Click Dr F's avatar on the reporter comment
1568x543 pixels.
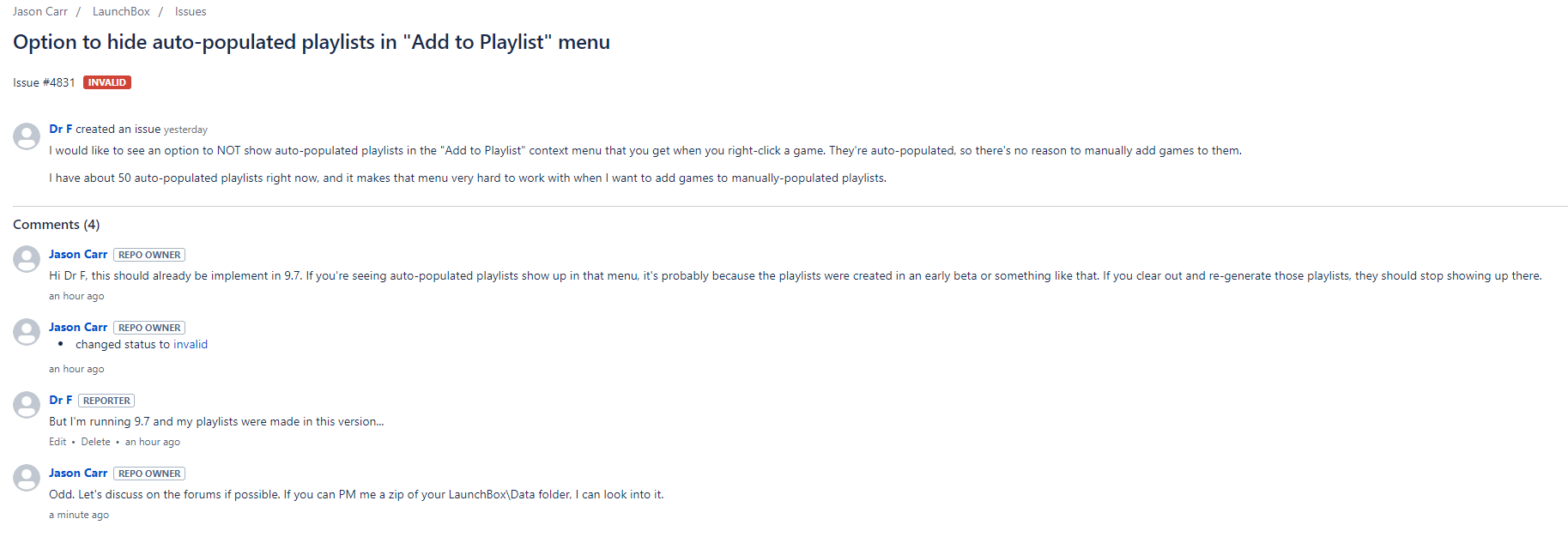(x=27, y=406)
